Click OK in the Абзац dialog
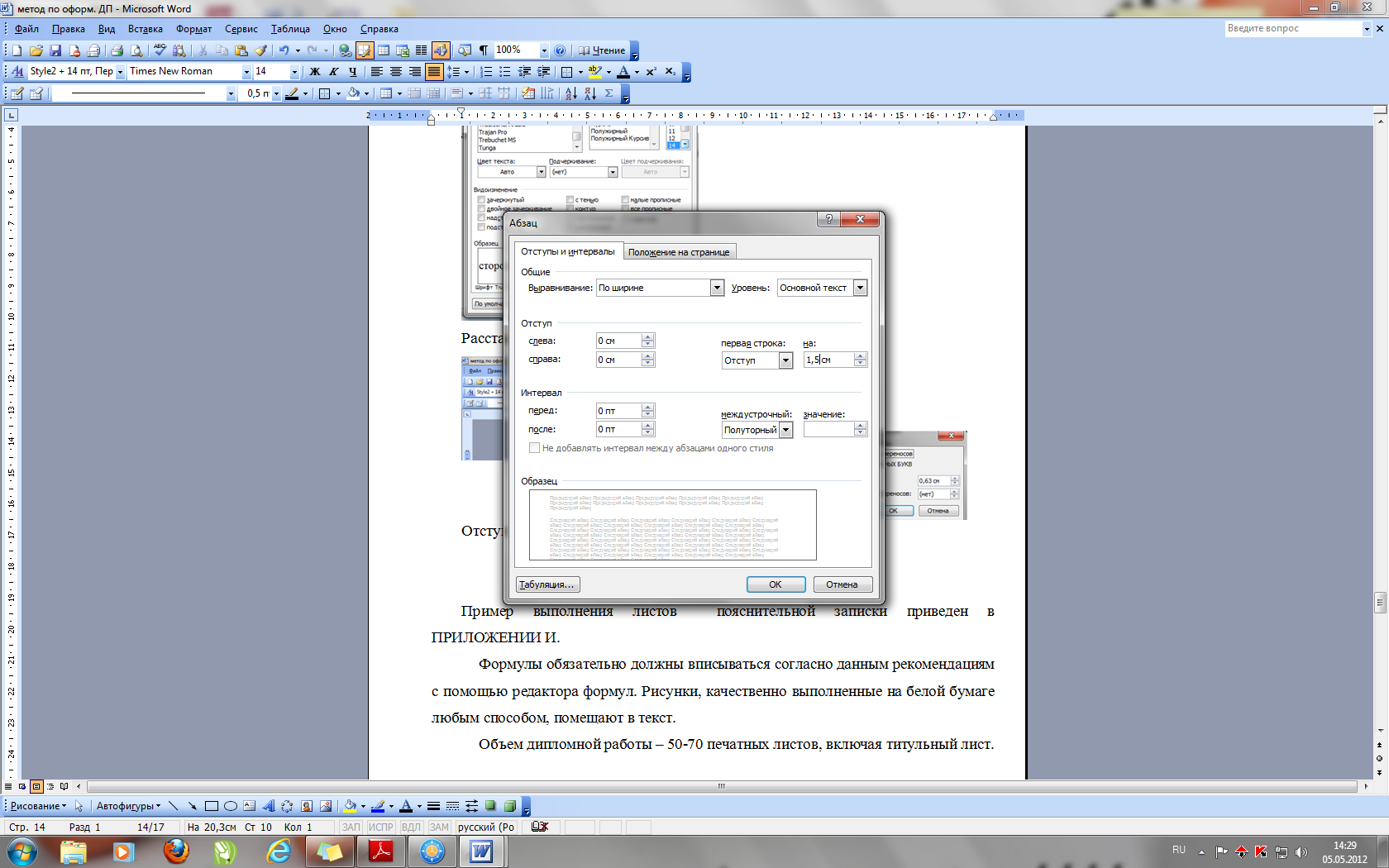This screenshot has width=1389, height=868. pos(776,584)
